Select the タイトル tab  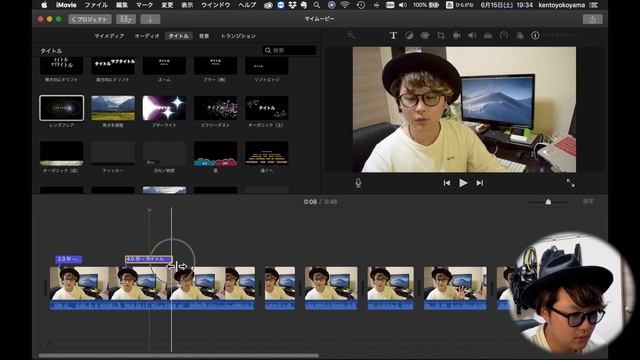point(179,36)
